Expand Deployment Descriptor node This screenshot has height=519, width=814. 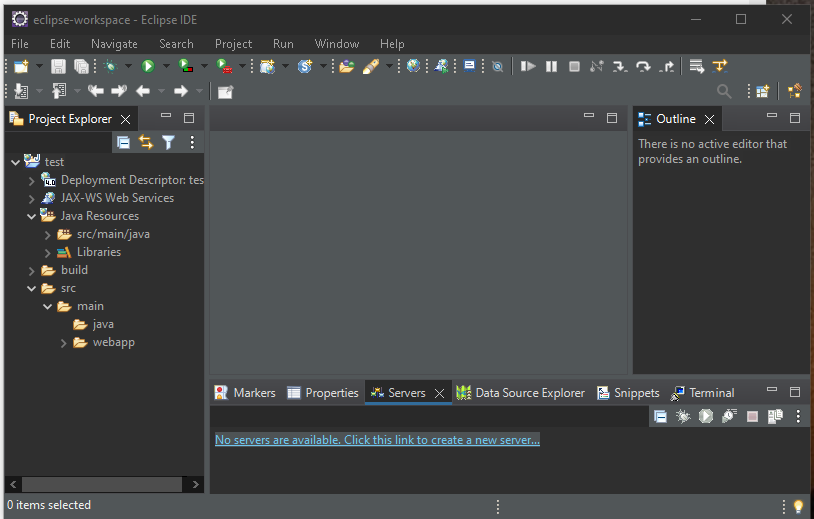click(x=31, y=181)
